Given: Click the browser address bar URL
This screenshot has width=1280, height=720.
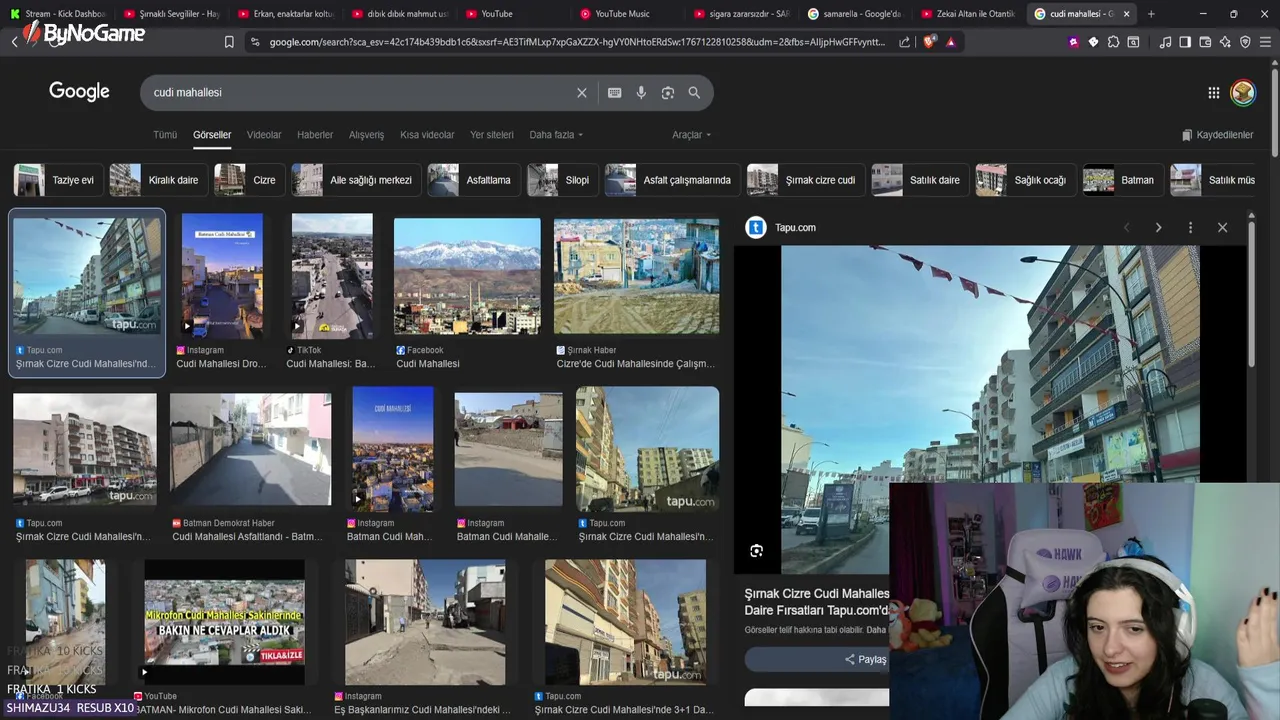Looking at the screenshot, I should tap(577, 42).
